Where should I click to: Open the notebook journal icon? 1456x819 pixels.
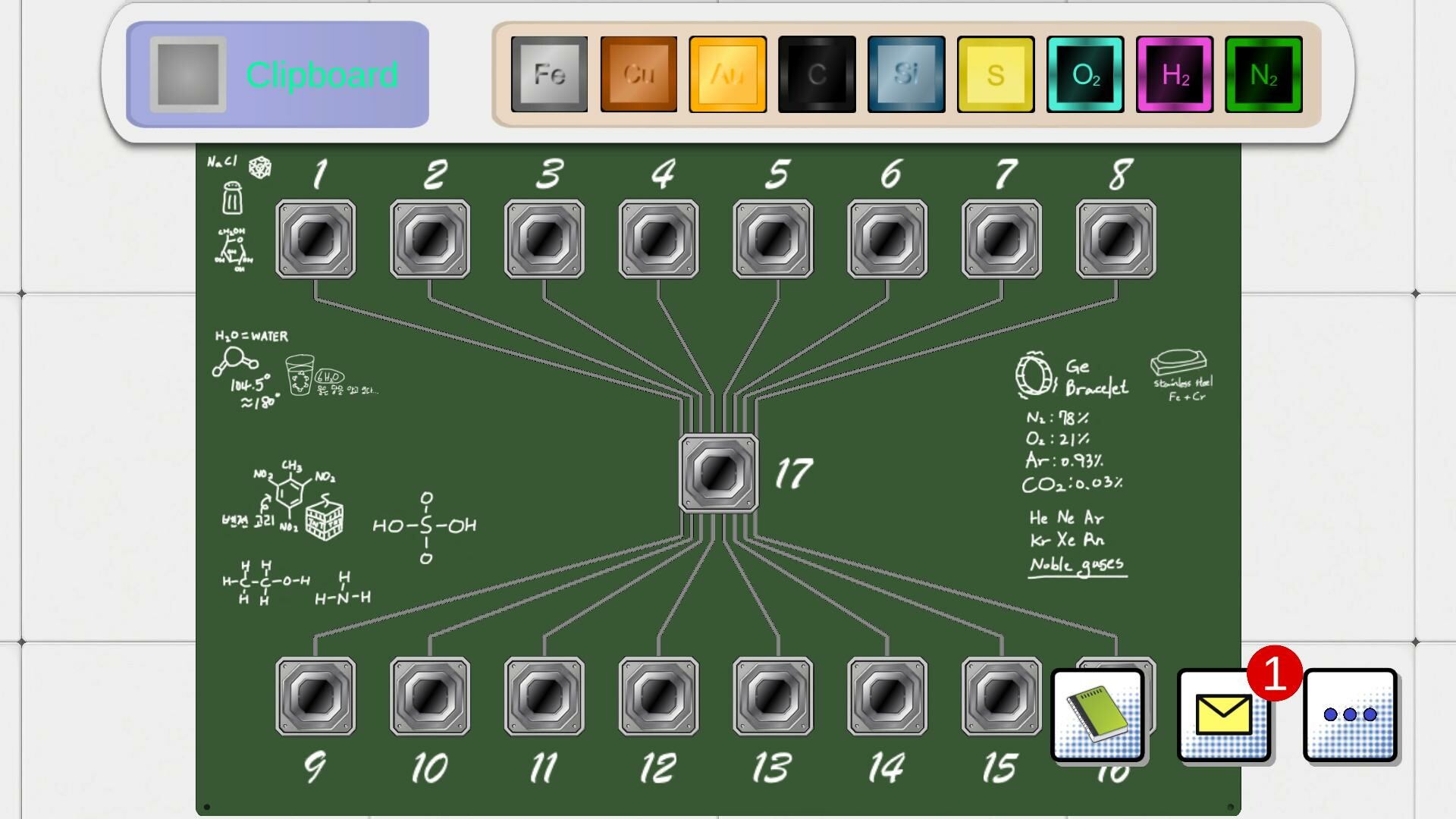pyautogui.click(x=1097, y=715)
